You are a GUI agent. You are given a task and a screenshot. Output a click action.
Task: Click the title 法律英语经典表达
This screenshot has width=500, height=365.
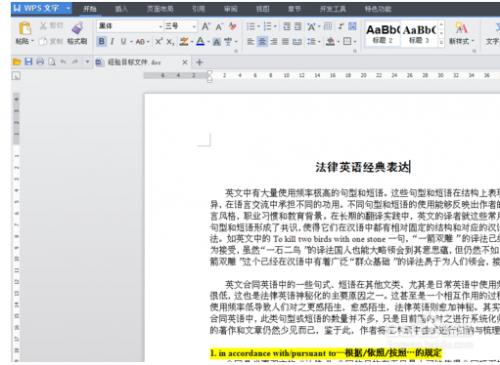(x=362, y=167)
